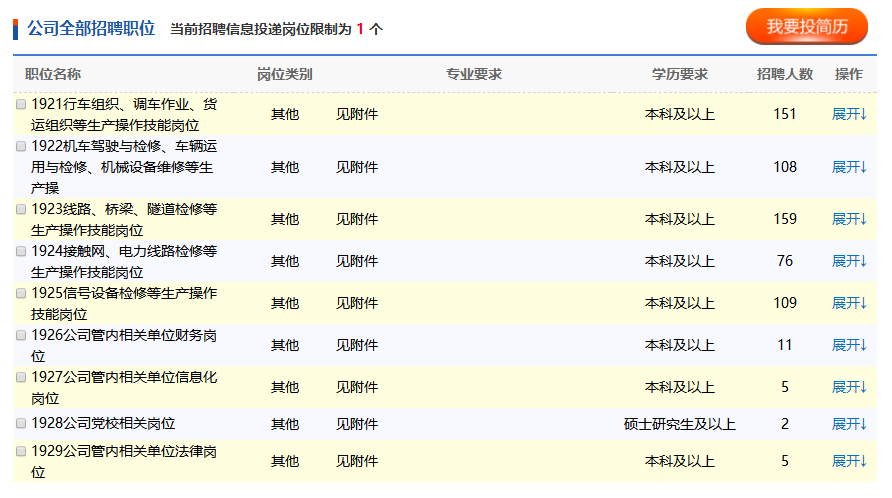
Task: Click the 公司全部招聘职位 heading
Action: click(91, 28)
